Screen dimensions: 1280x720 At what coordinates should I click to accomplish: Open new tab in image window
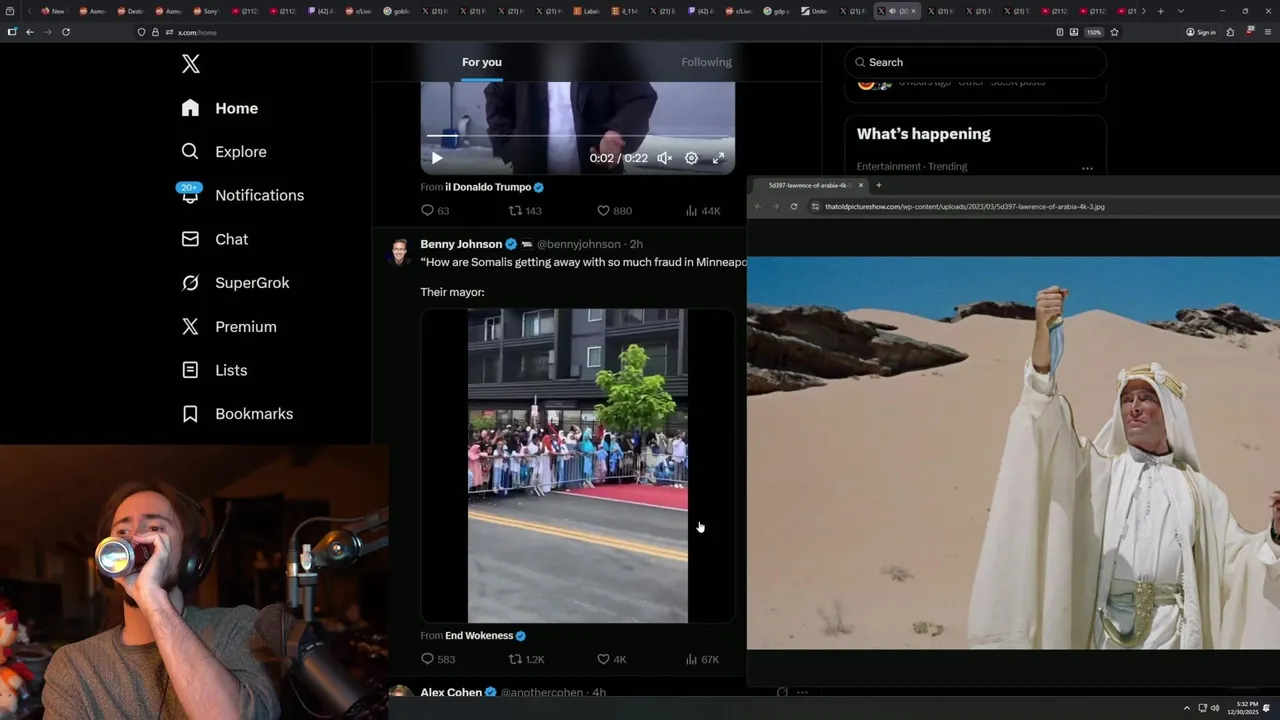click(x=879, y=185)
